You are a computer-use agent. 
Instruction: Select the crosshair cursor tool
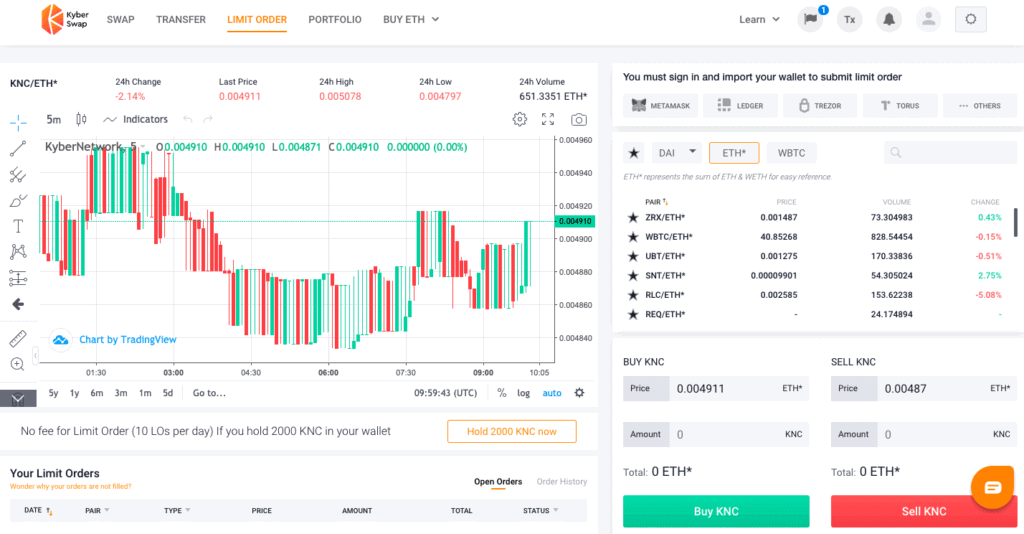click(x=18, y=122)
